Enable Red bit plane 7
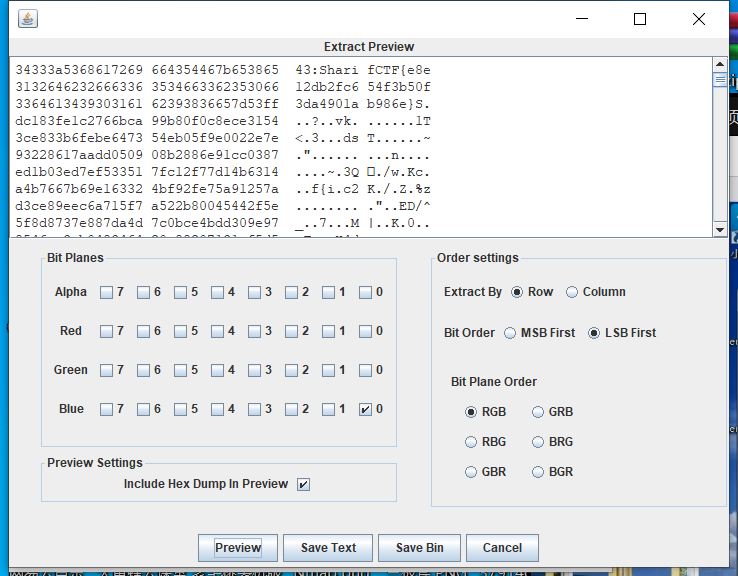This screenshot has width=738, height=576. click(x=106, y=332)
